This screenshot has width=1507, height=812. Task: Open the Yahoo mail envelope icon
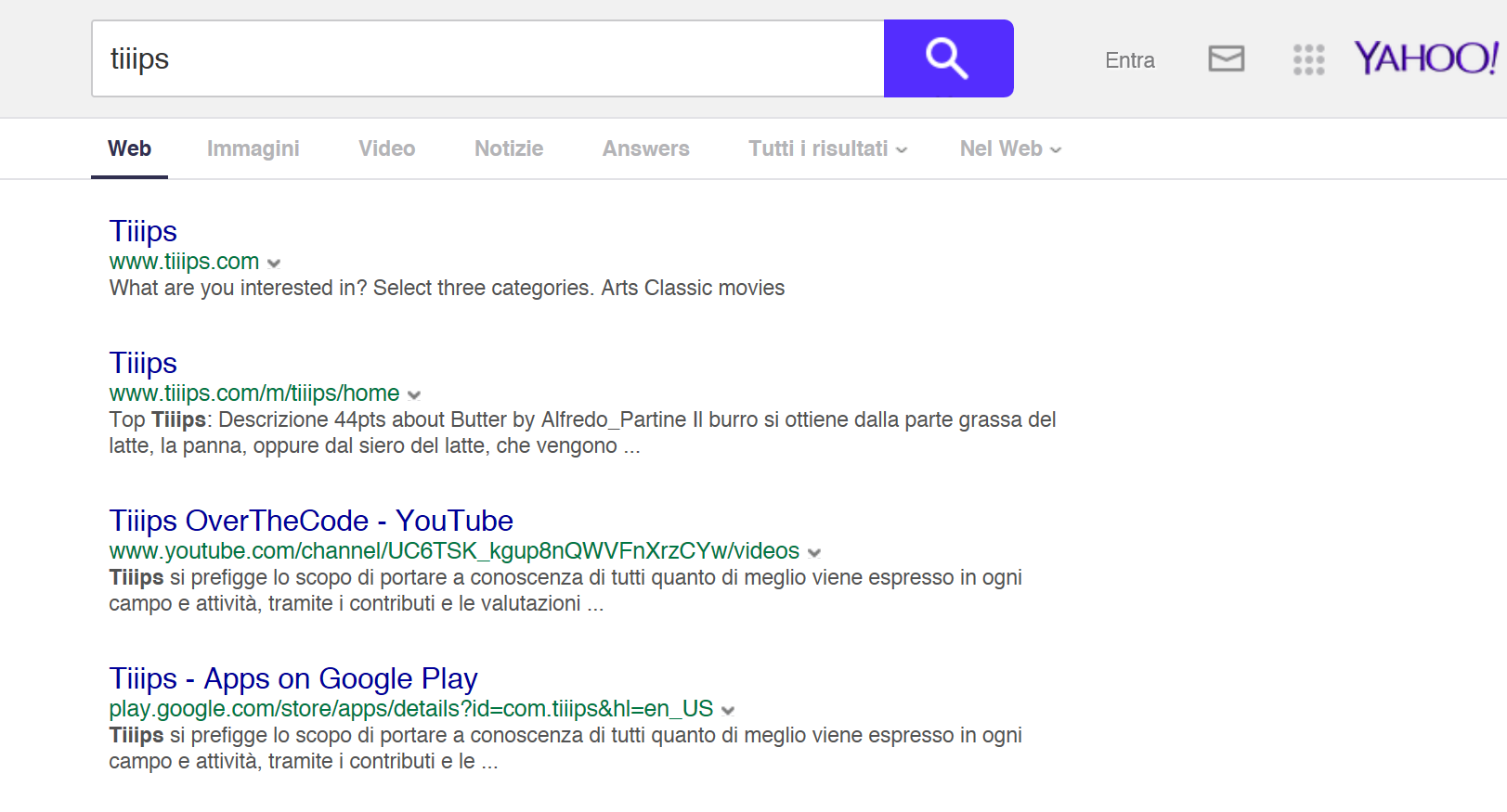click(1226, 58)
